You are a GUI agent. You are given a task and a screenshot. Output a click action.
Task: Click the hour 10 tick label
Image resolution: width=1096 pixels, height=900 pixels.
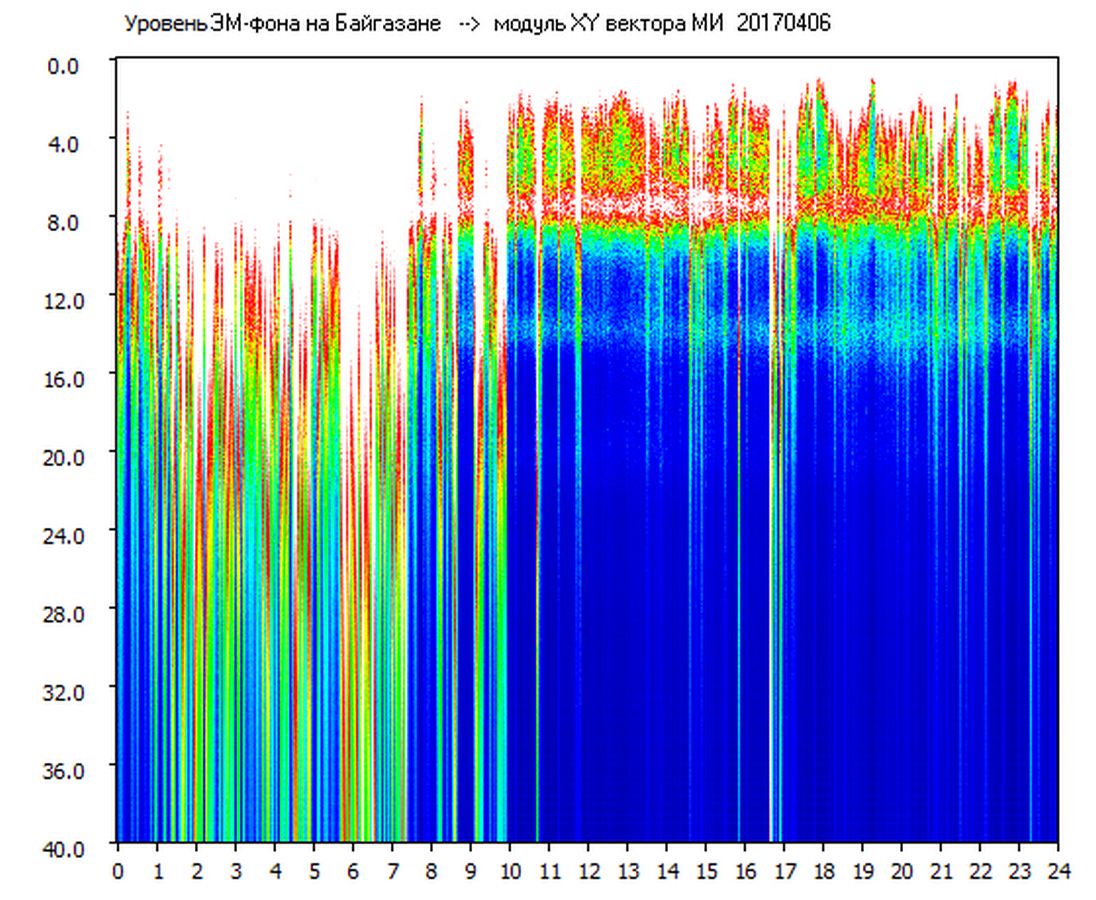510,871
